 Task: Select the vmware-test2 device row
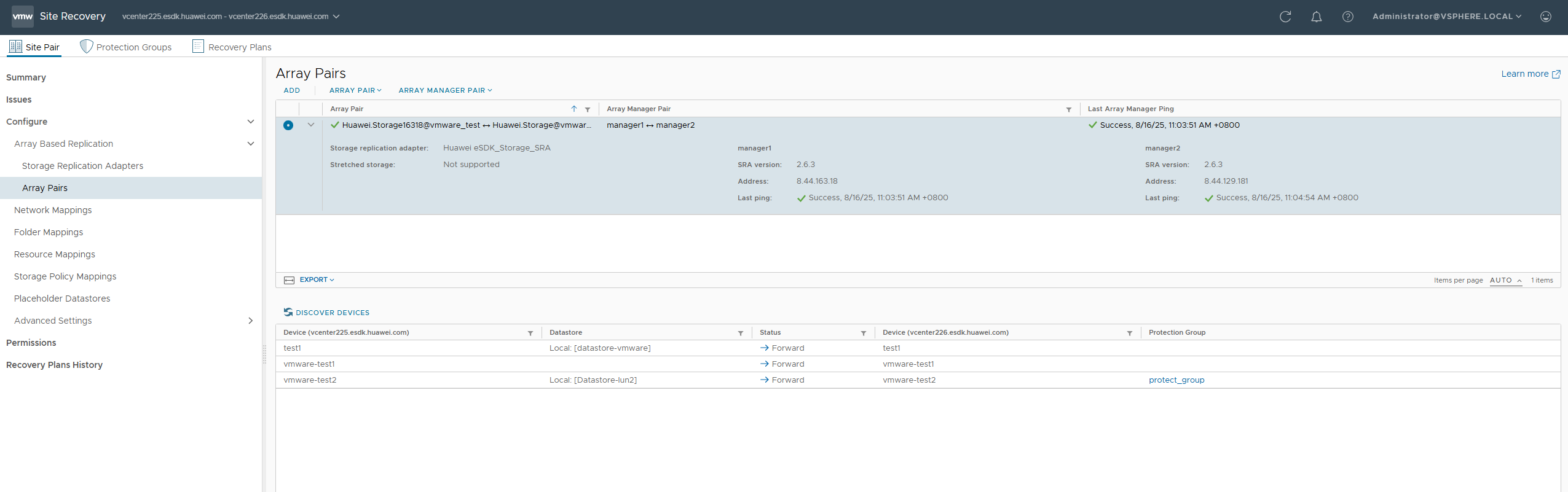tap(918, 380)
